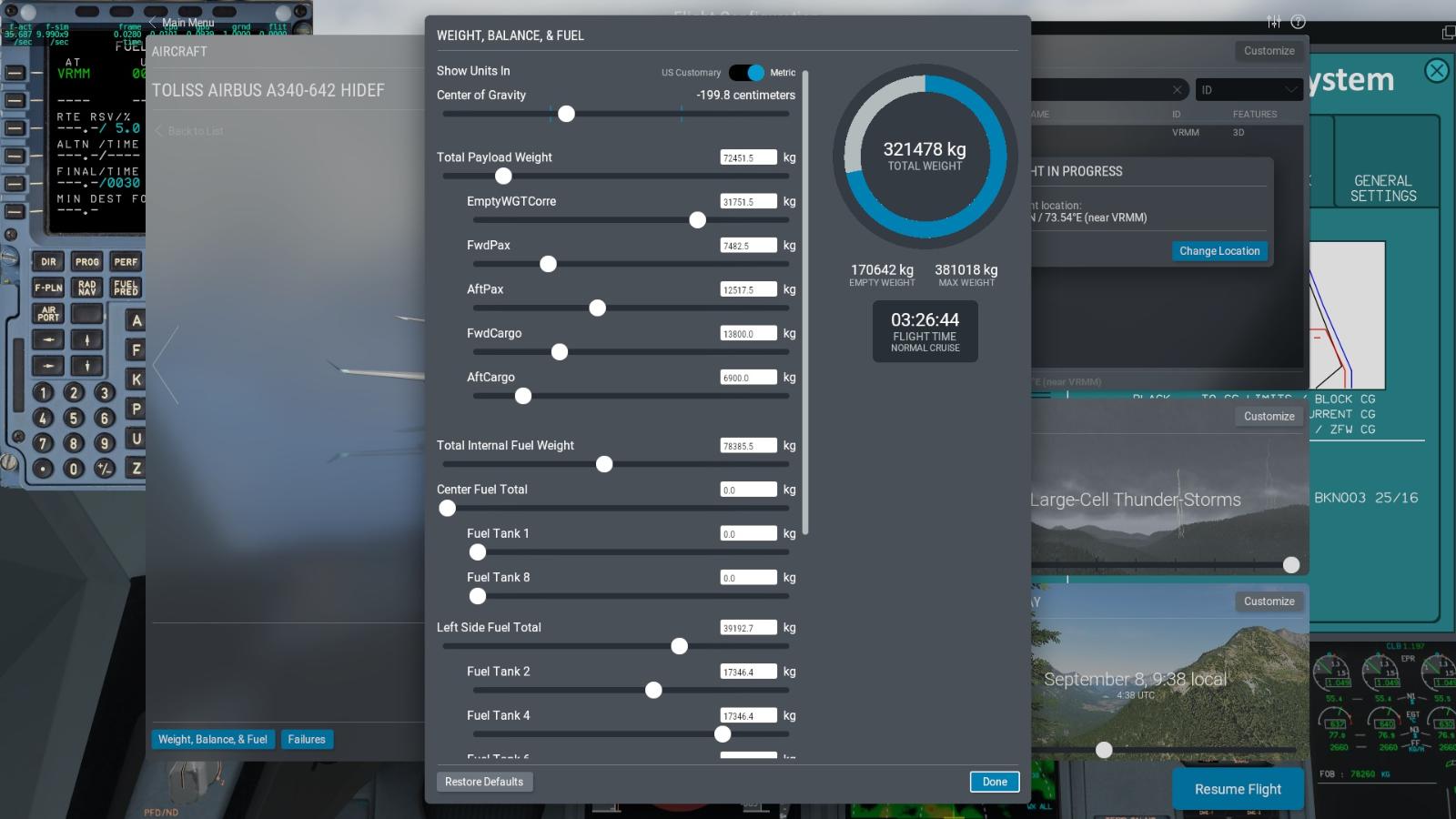Open the help question-mark icon in the top bar
This screenshot has width=1456, height=819.
click(1299, 22)
